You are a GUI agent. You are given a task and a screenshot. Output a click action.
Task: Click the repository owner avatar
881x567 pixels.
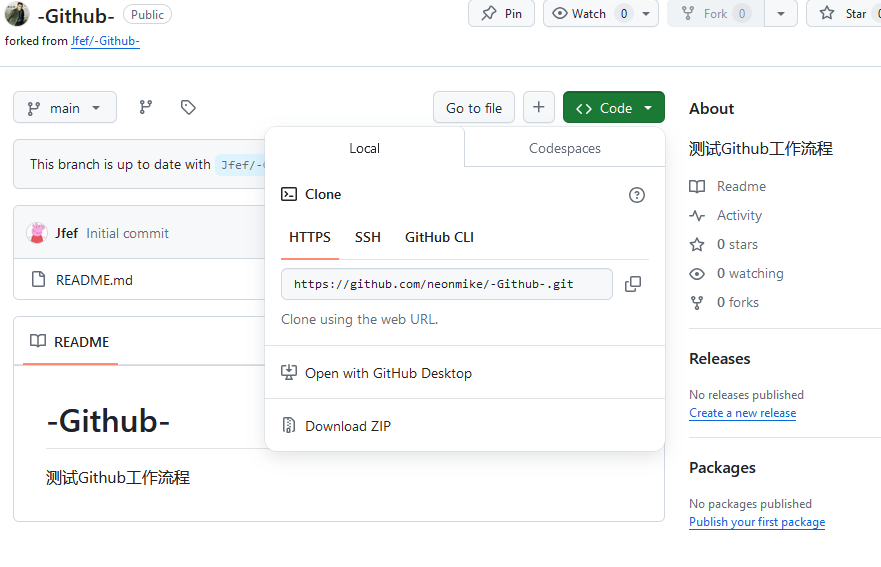17,13
